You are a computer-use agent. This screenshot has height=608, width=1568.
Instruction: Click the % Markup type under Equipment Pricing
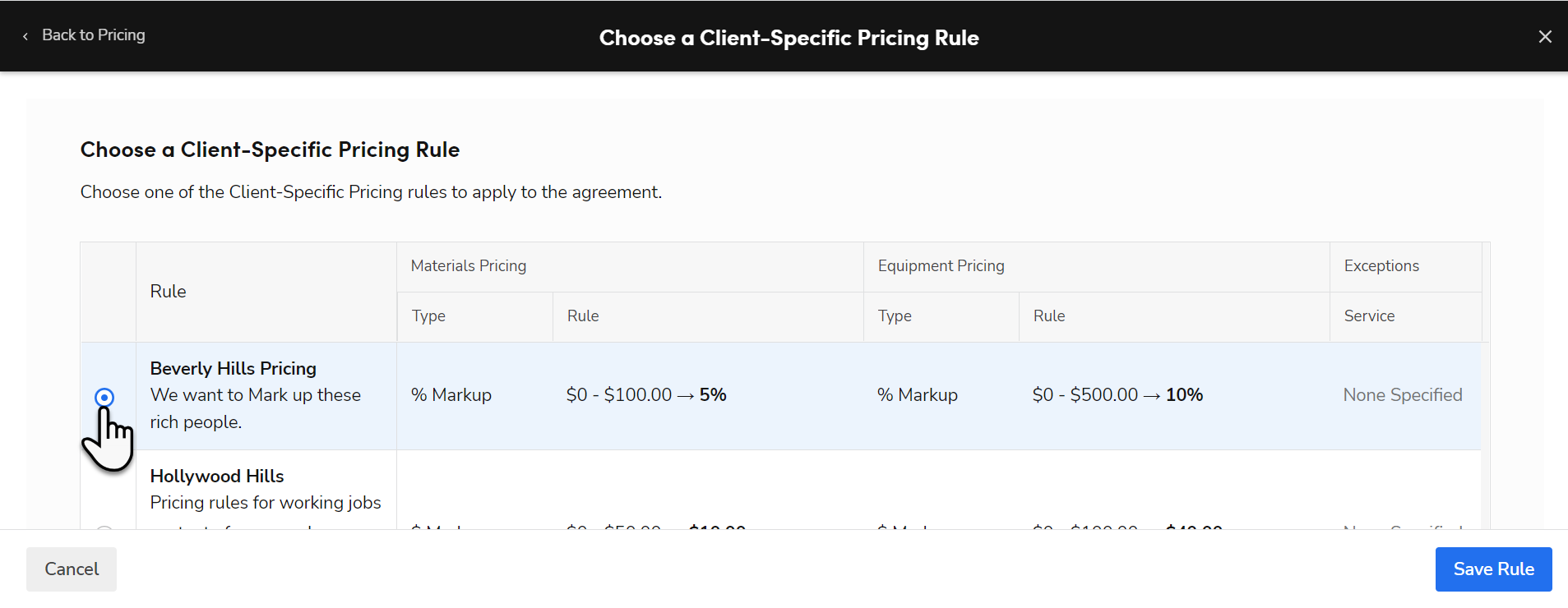pos(918,395)
